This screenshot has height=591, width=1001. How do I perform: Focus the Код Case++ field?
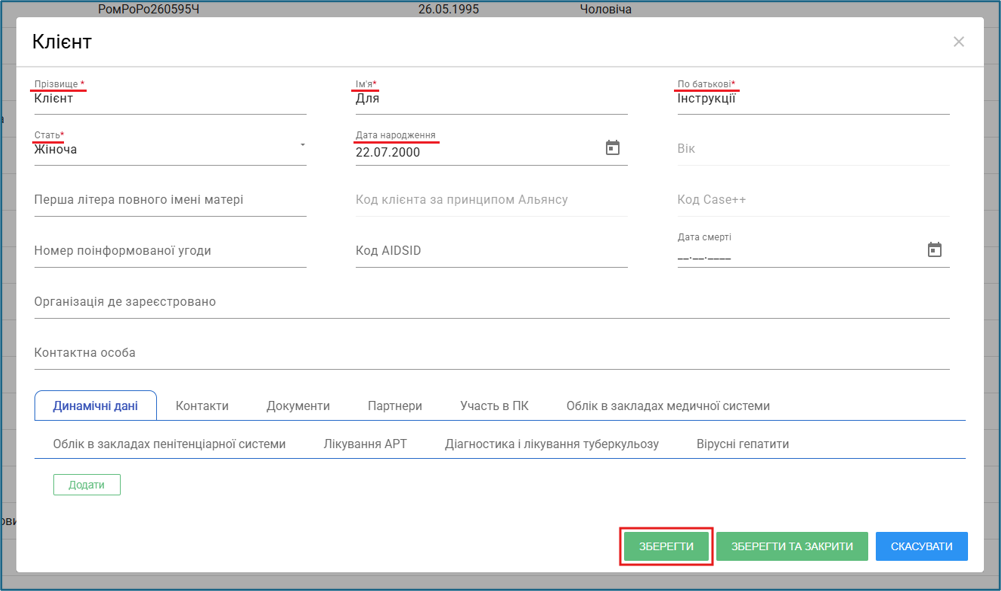click(x=813, y=200)
